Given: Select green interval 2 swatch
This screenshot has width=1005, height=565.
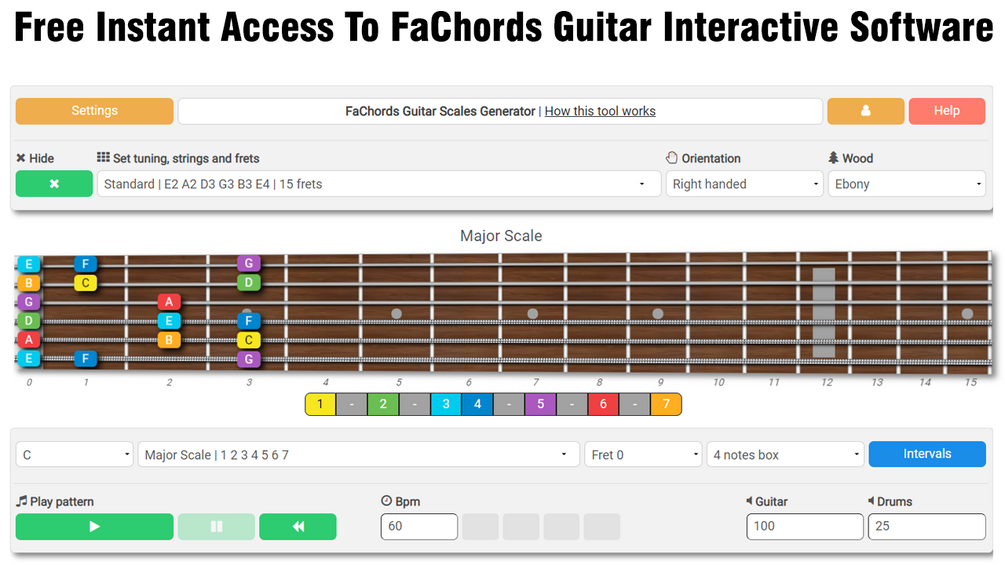Looking at the screenshot, I should (x=383, y=404).
